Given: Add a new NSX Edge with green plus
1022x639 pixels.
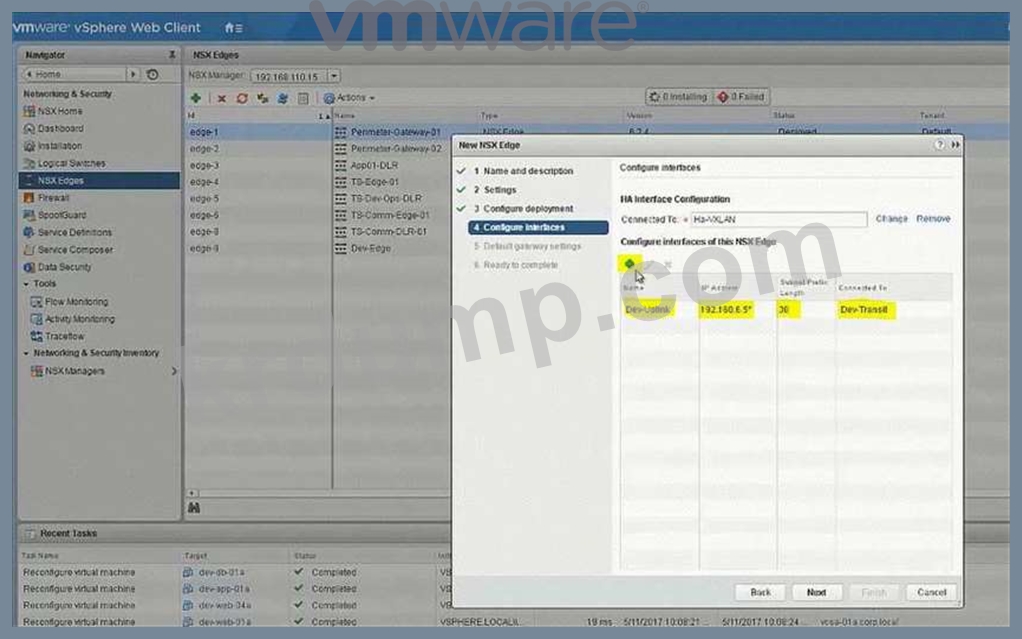Looking at the screenshot, I should point(196,98).
